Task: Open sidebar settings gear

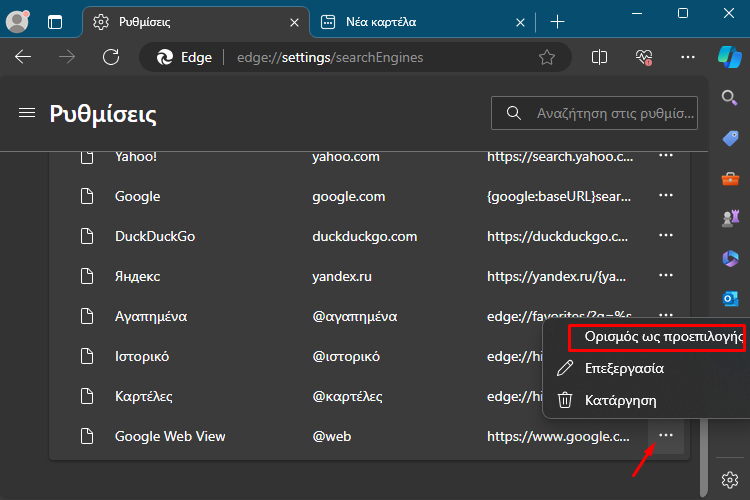Action: [x=730, y=479]
